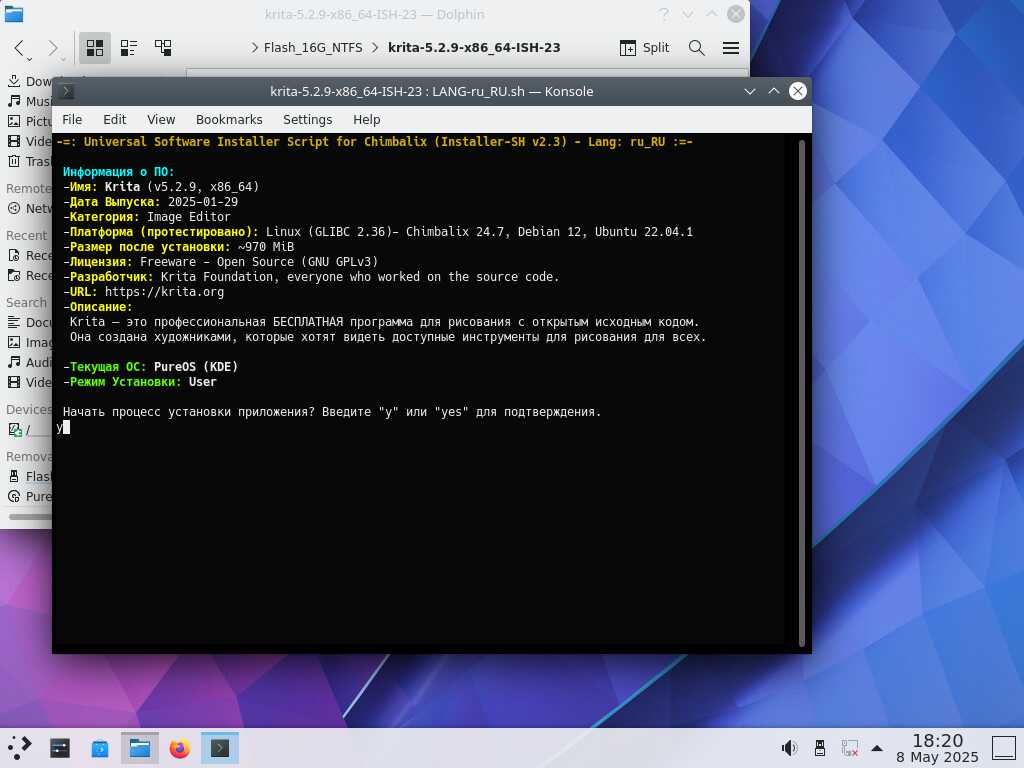Click the https://krita.org URL in terminal
Image resolution: width=1024 pixels, height=768 pixels.
164,292
